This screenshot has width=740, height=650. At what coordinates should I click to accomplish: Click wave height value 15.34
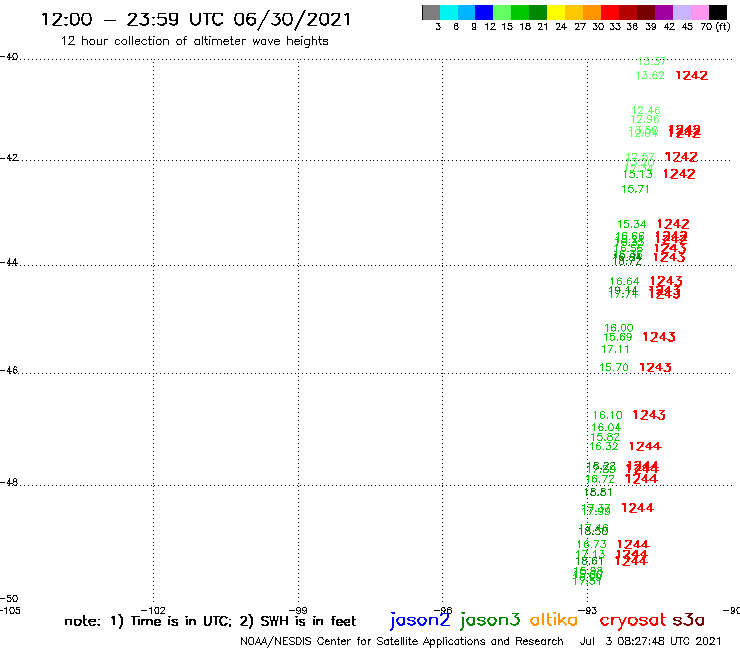click(x=631, y=224)
